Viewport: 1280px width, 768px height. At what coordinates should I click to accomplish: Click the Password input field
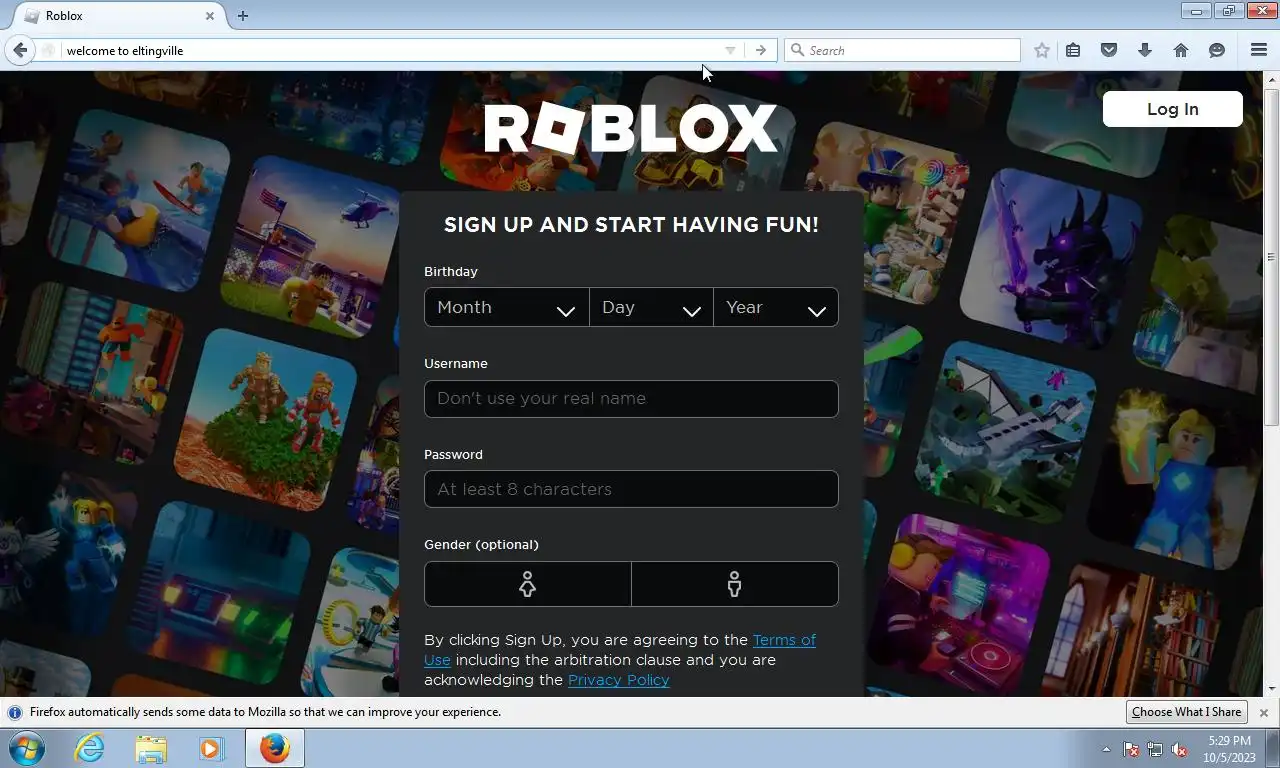[631, 489]
